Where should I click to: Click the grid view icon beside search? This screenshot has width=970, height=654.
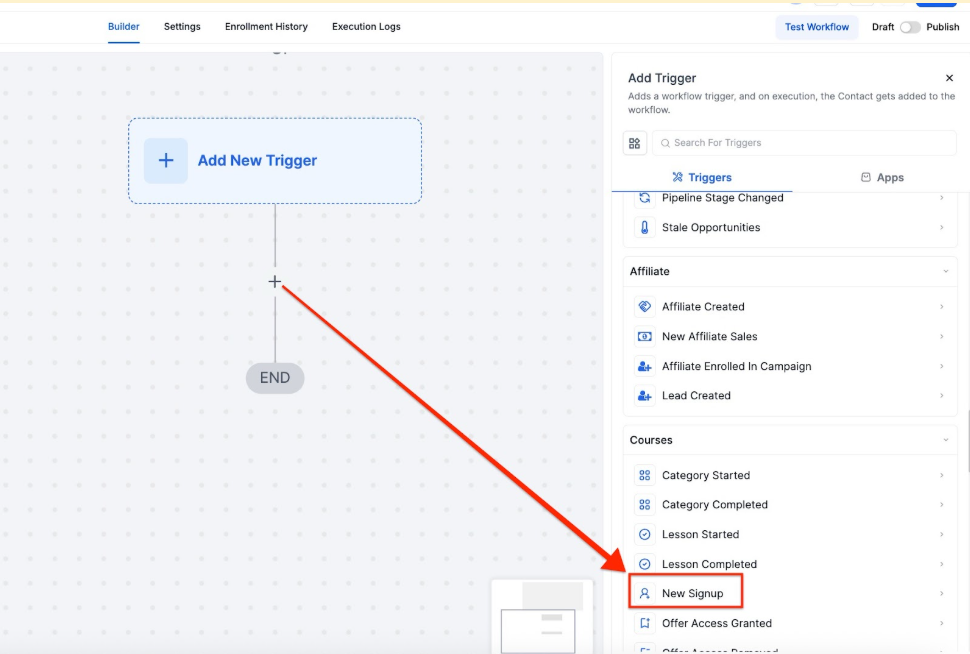tap(635, 143)
